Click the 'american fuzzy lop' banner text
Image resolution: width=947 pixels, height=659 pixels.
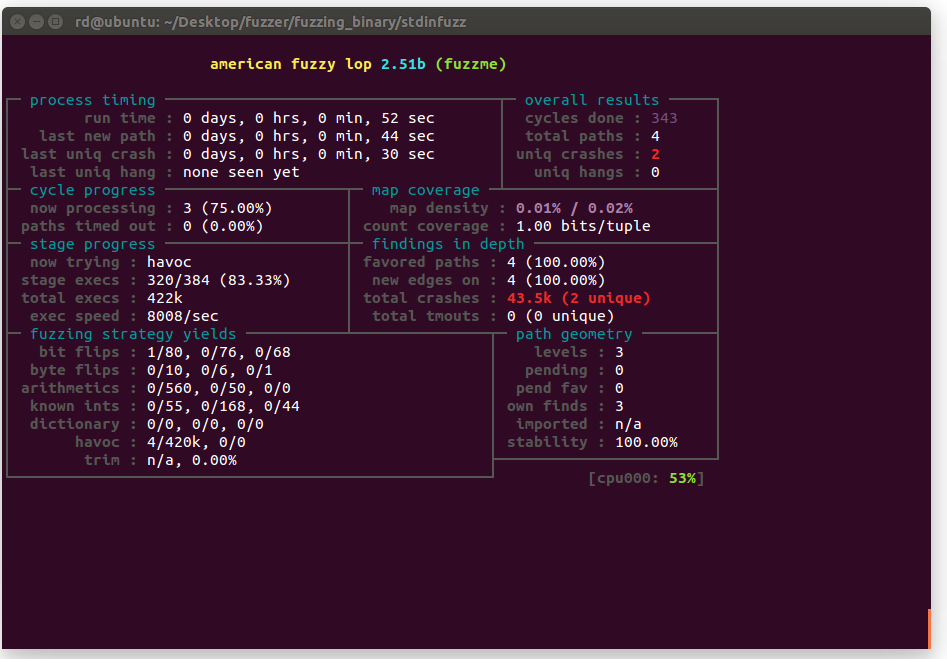[291, 64]
